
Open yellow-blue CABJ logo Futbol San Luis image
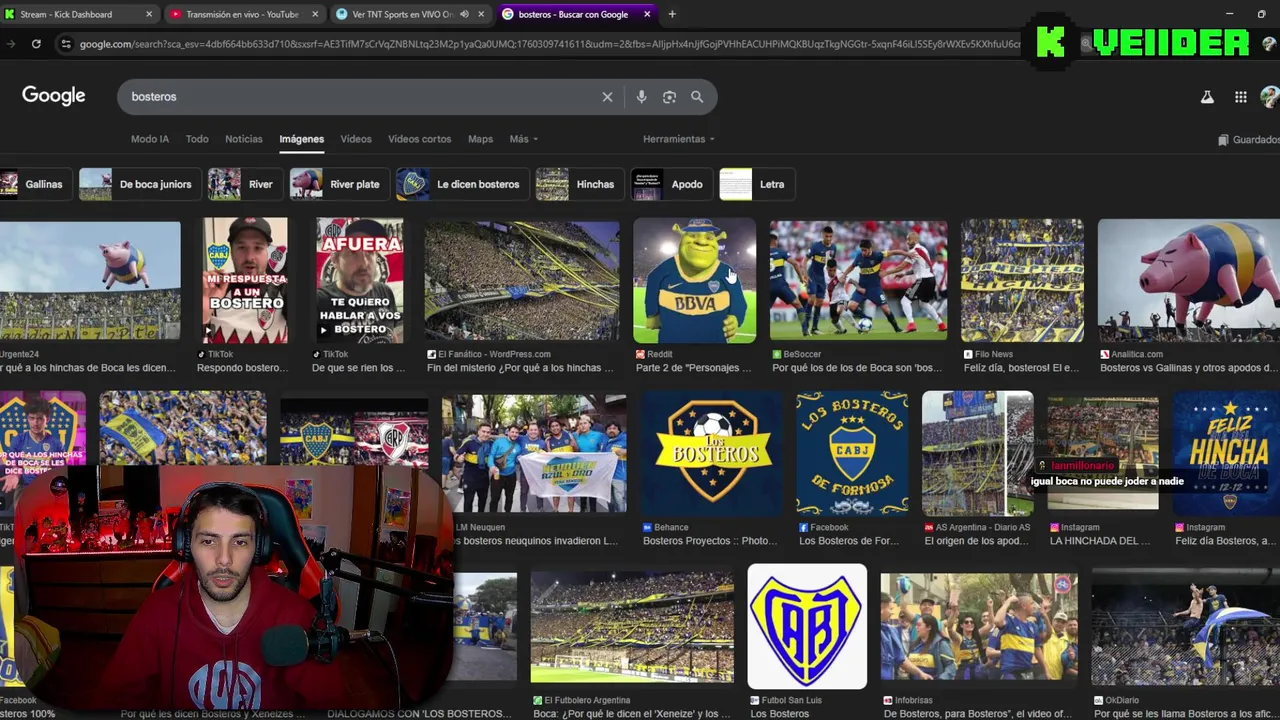pyautogui.click(x=807, y=626)
